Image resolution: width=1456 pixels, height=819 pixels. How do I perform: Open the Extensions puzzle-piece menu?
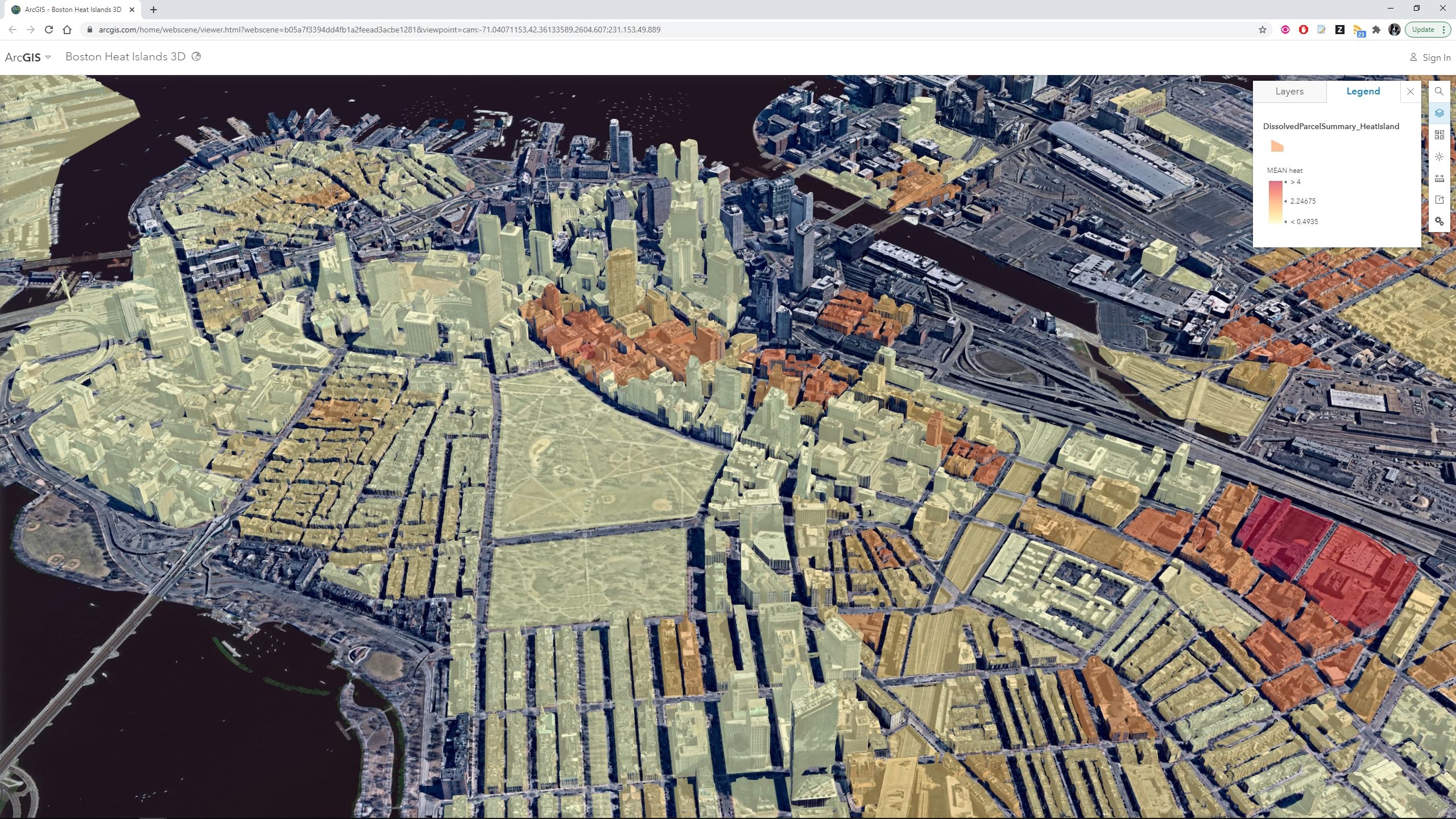pos(1377,29)
